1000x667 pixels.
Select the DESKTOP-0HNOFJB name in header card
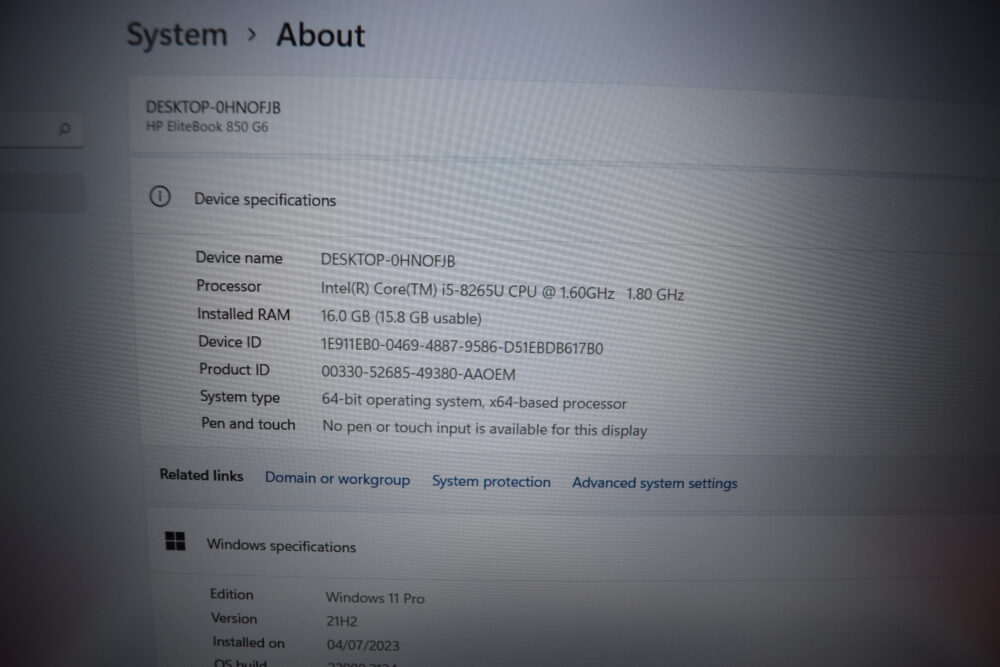(213, 107)
